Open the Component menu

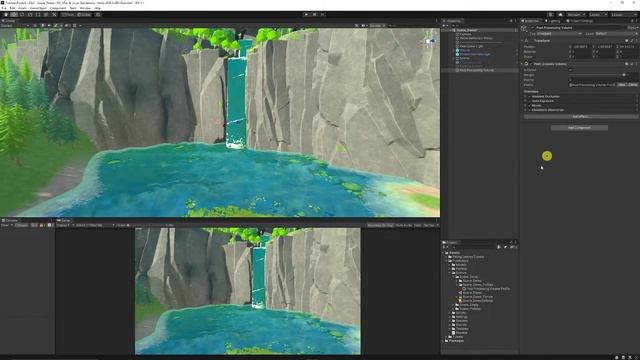coord(58,8)
